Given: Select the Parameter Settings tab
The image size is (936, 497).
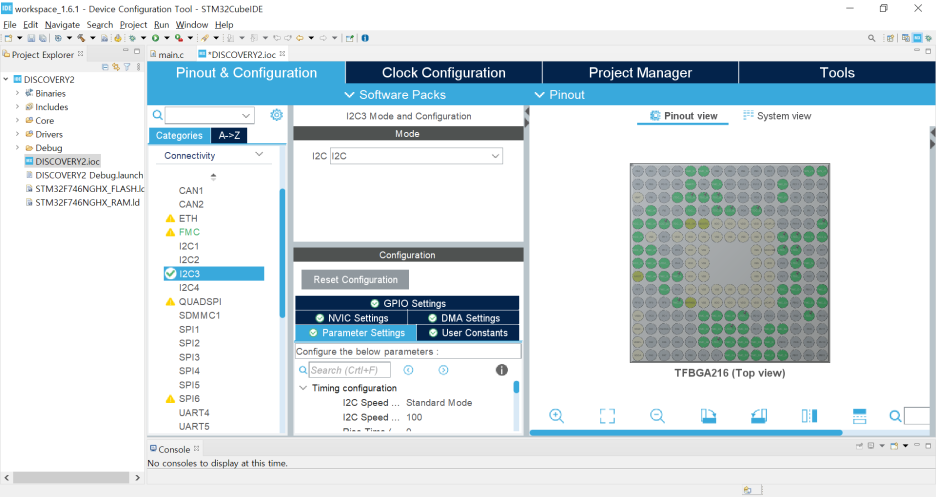Looking at the screenshot, I should [356, 333].
